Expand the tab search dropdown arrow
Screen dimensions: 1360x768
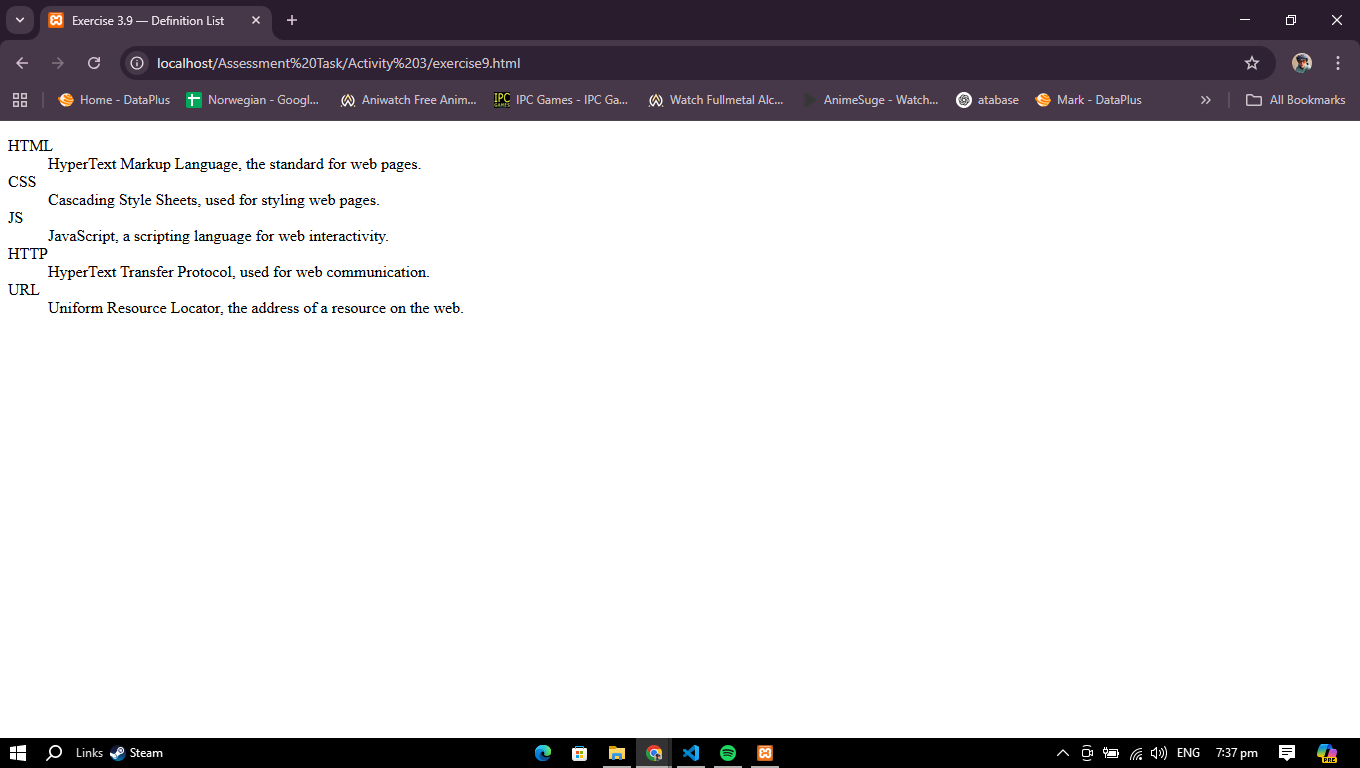tap(19, 20)
